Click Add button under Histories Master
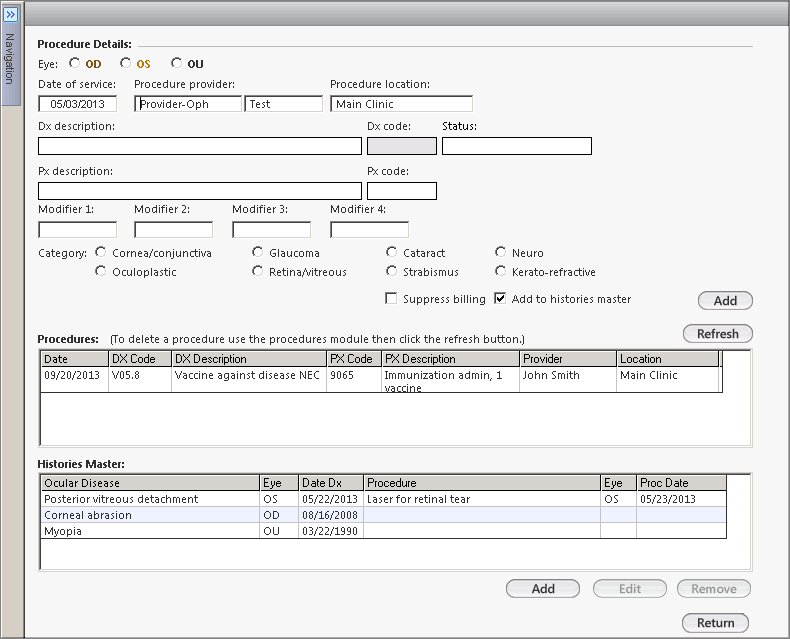Image resolution: width=790 pixels, height=639 pixels. [x=543, y=589]
